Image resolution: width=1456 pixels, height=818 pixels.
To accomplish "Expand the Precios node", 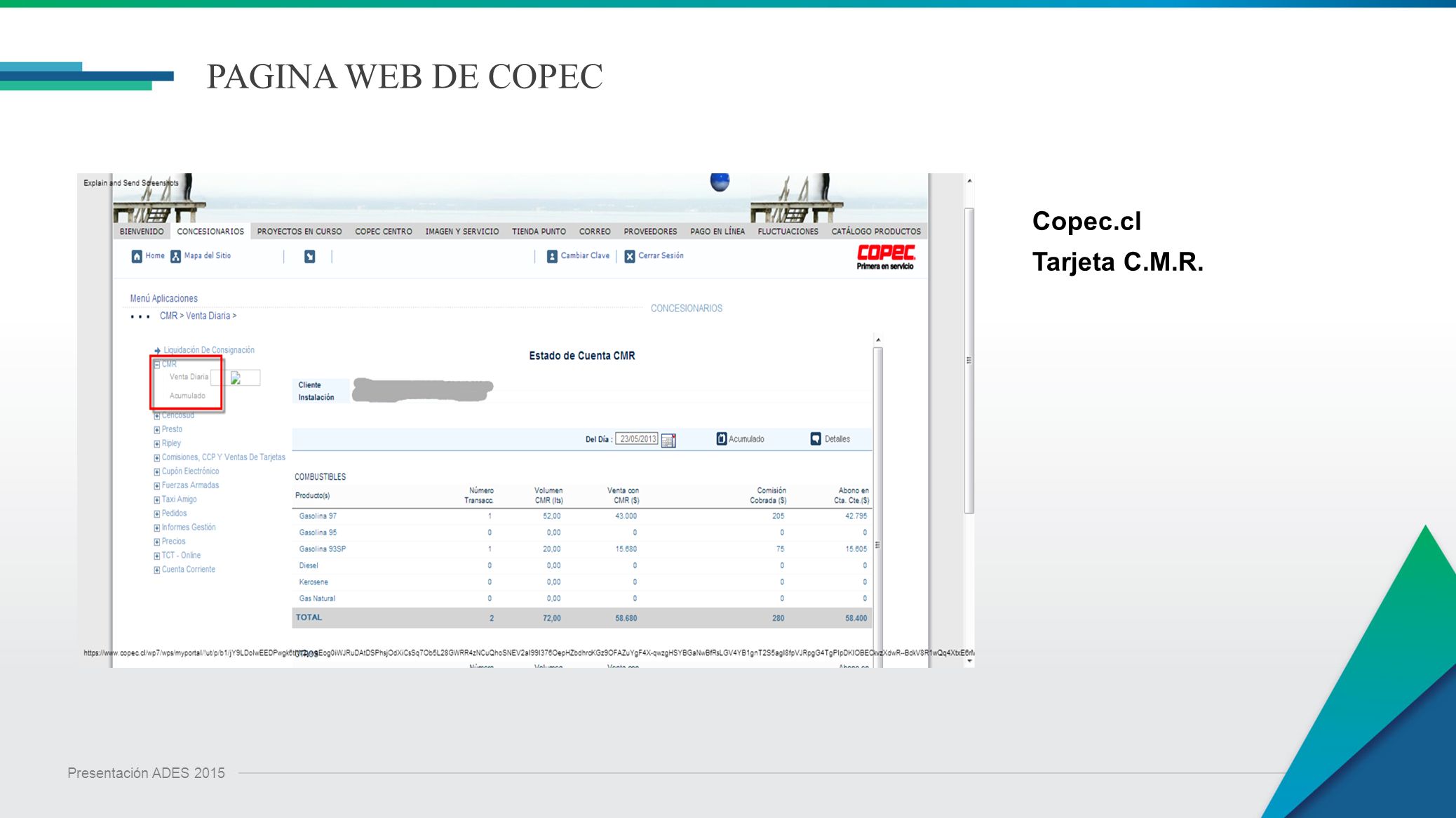I will [157, 542].
